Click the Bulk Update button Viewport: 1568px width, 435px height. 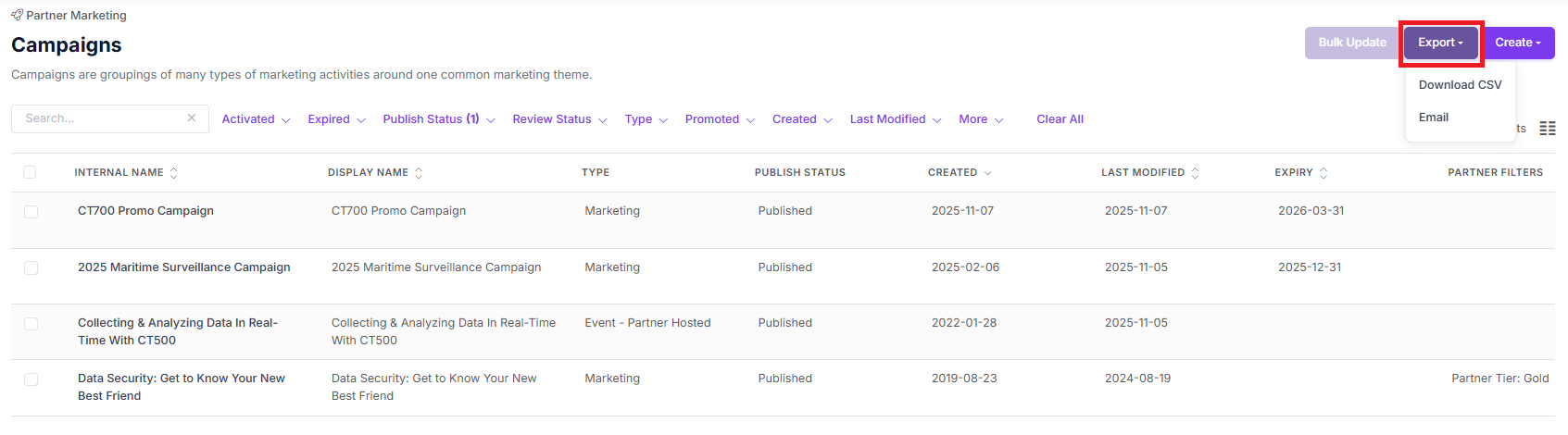tap(1352, 43)
